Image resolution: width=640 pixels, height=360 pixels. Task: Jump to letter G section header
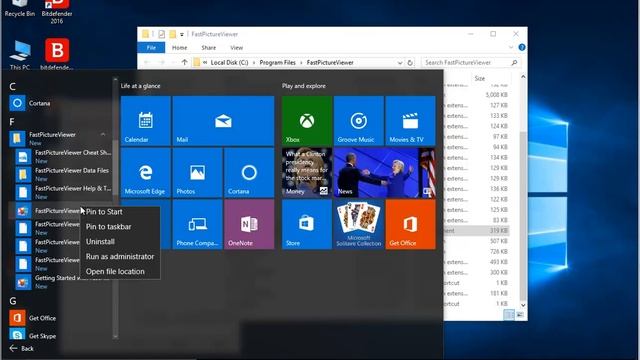13,301
